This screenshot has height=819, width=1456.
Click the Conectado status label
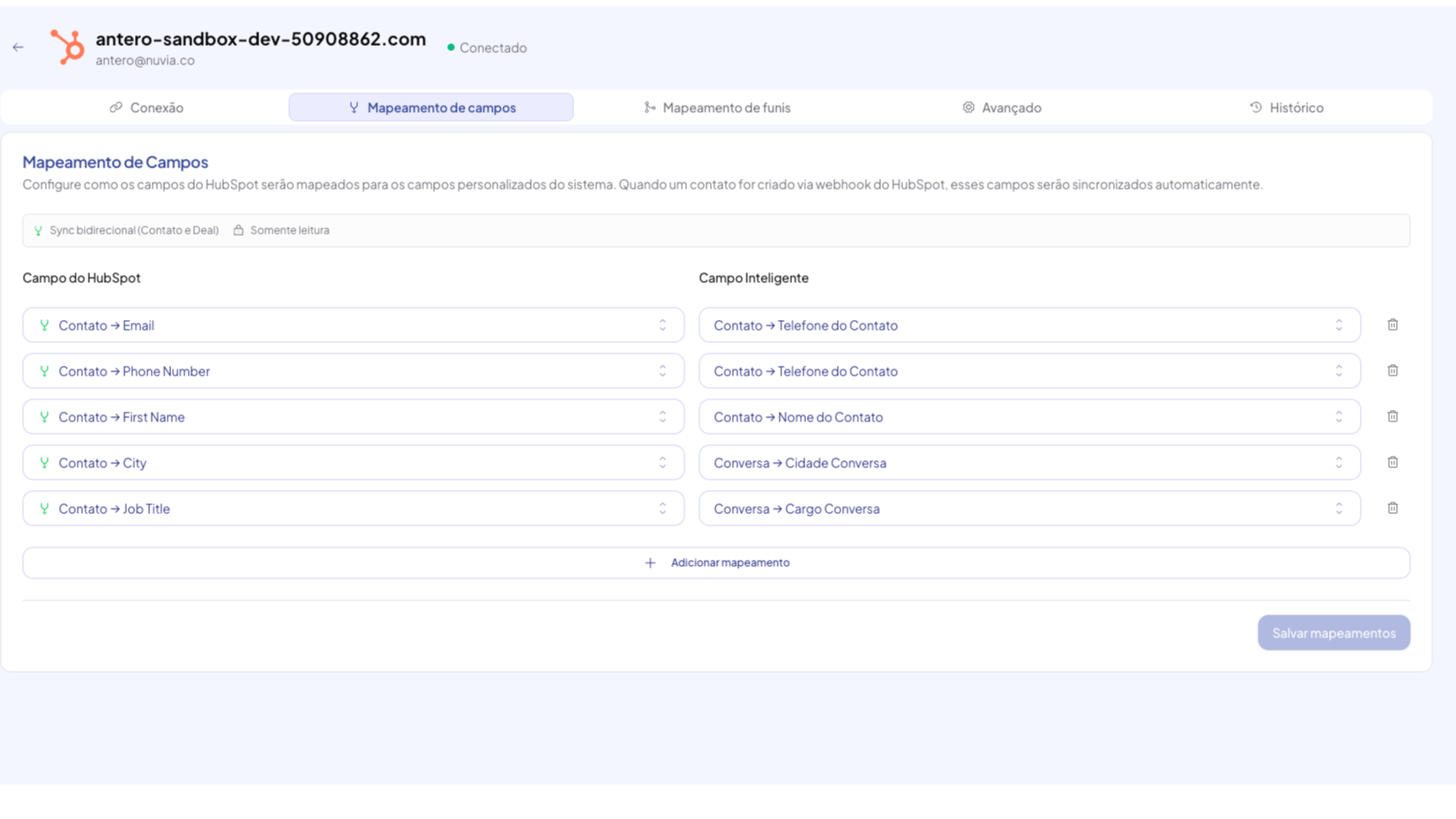[493, 48]
